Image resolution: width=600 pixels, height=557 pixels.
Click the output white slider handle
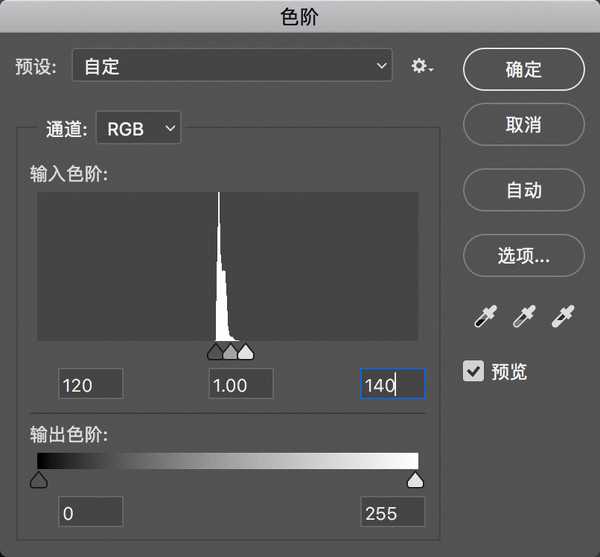click(x=416, y=481)
